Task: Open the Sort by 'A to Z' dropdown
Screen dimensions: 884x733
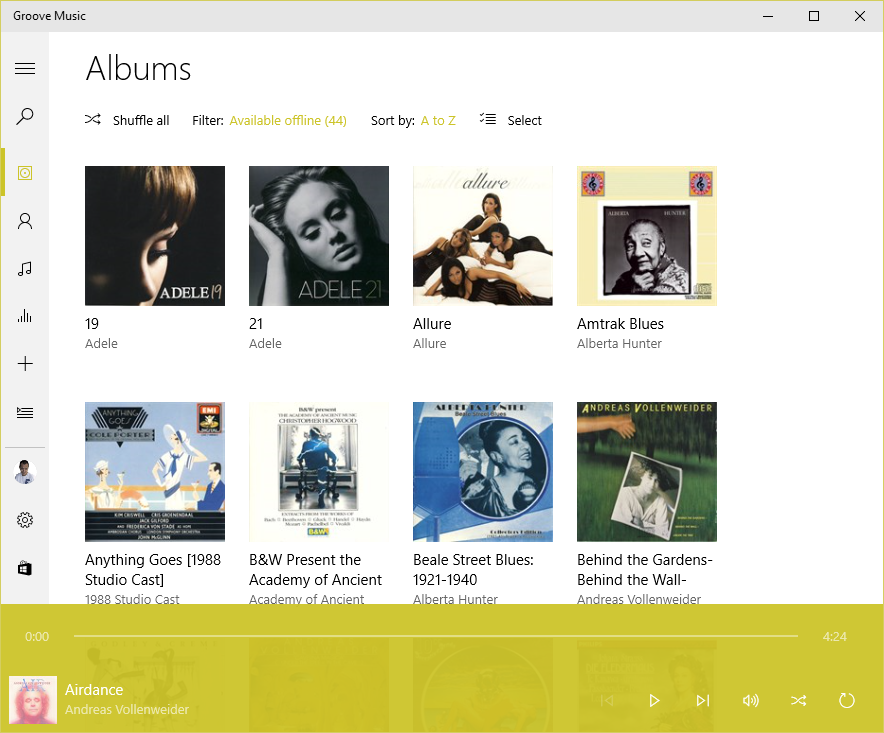Action: click(438, 121)
